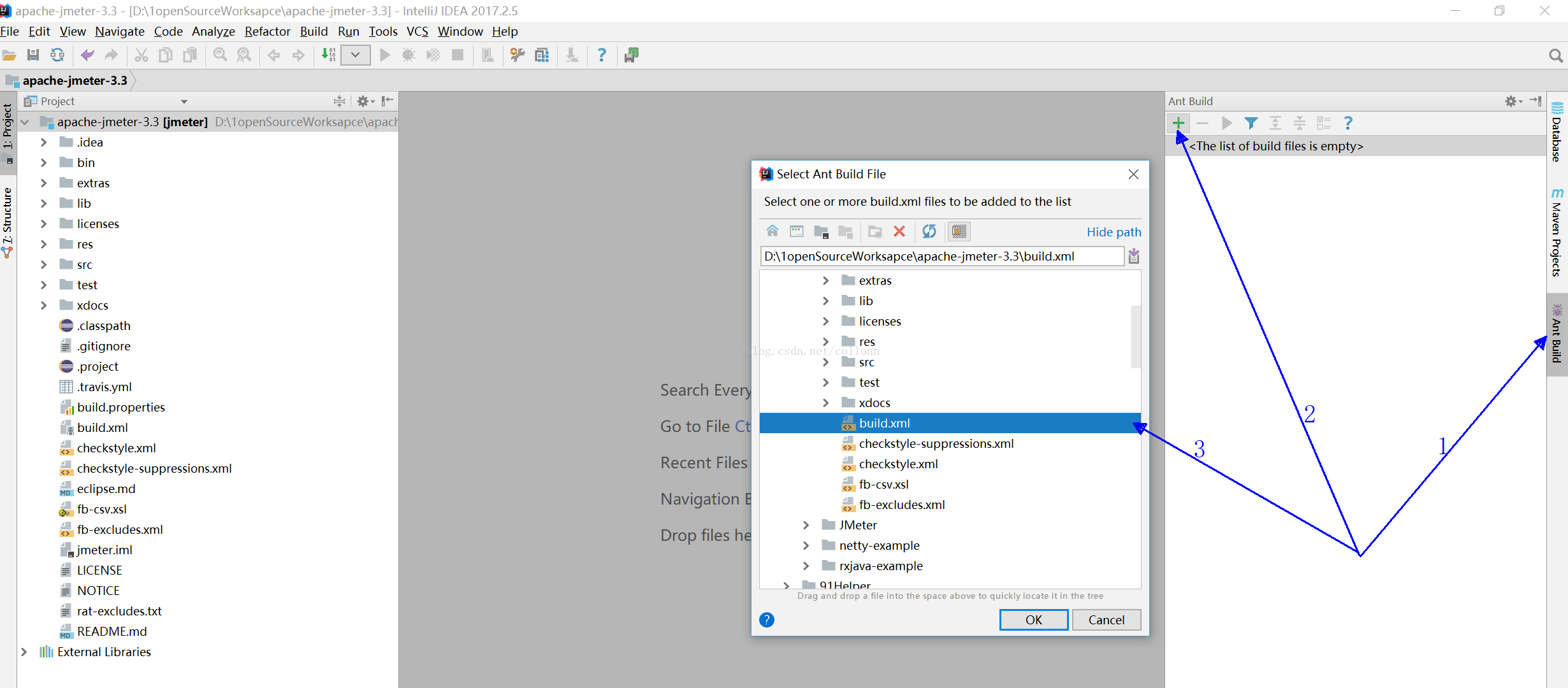
Task: Confirm the dialog with OK
Action: (1034, 620)
